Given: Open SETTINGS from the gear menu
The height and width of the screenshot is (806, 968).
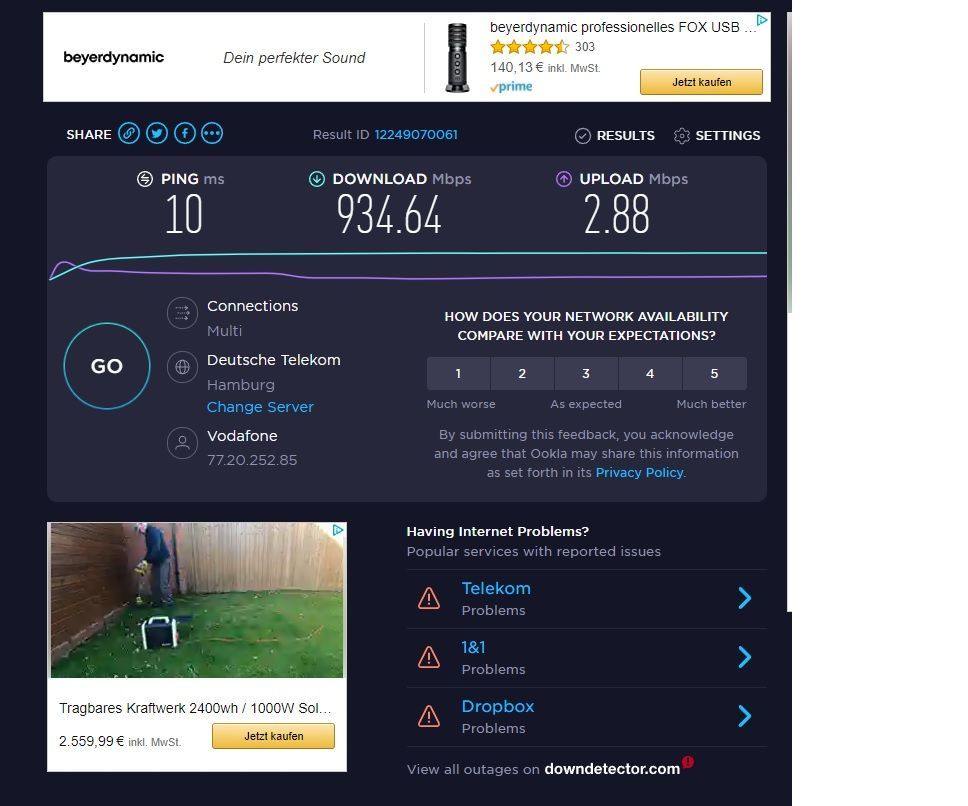Looking at the screenshot, I should (717, 136).
